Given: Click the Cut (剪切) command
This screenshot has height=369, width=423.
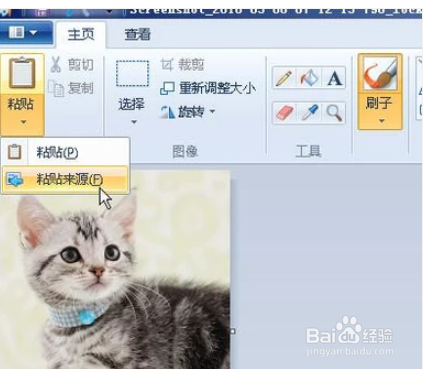Looking at the screenshot, I should 72,64.
